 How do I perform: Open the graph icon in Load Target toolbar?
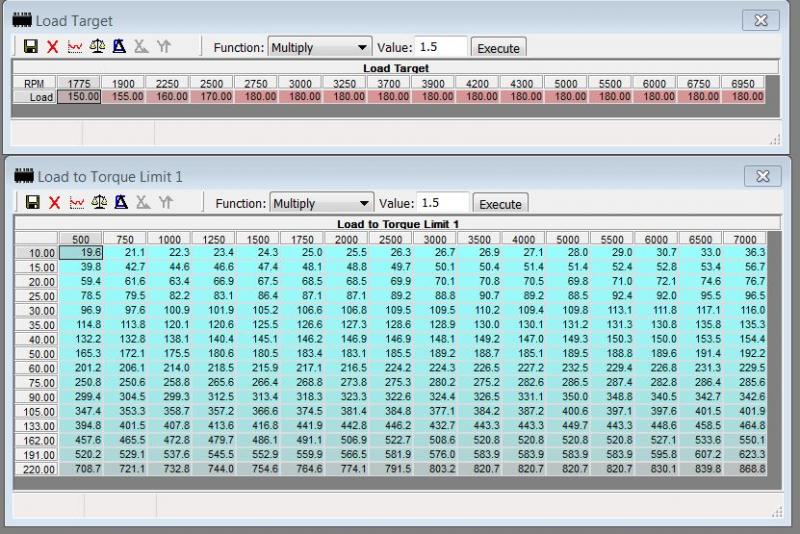(73, 47)
